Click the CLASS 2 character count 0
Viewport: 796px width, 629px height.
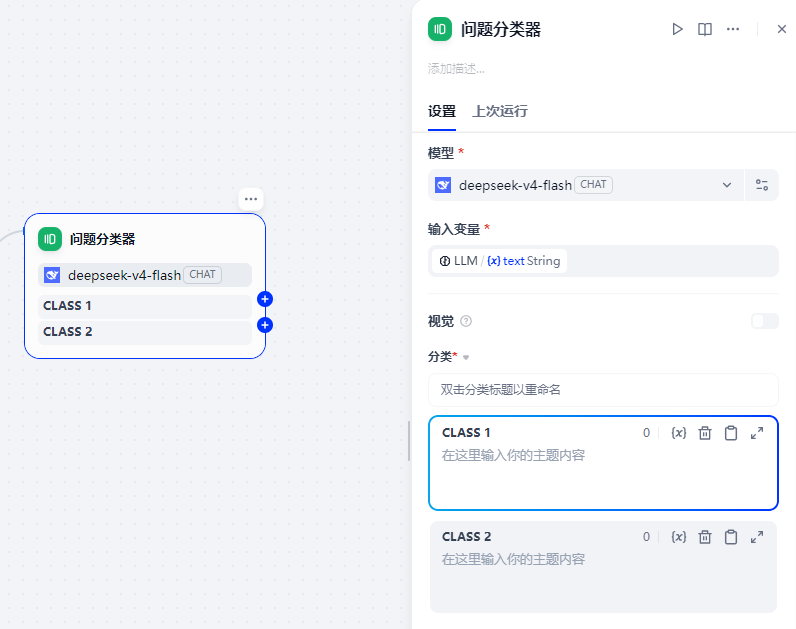pyautogui.click(x=646, y=537)
